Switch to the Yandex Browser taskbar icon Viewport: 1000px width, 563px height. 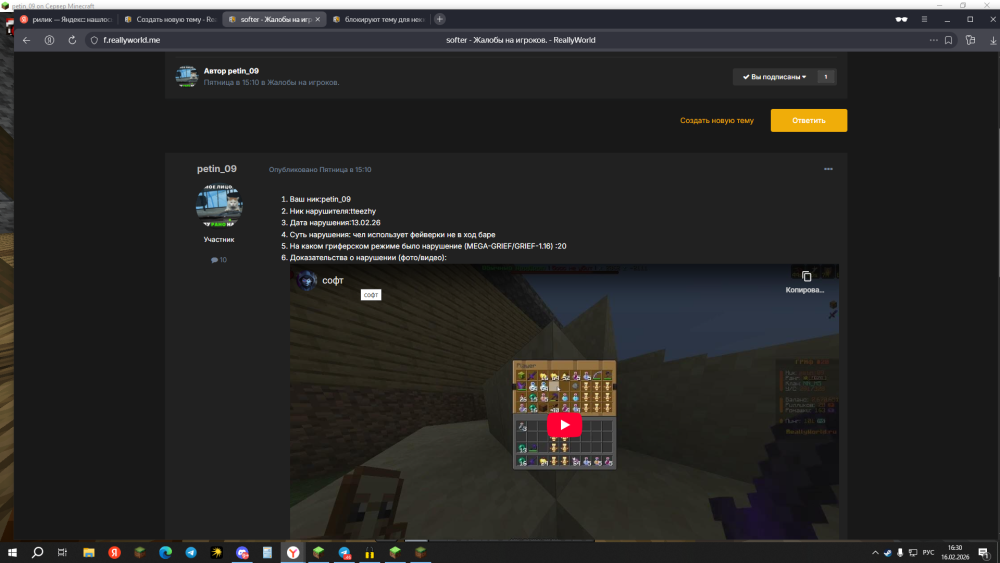click(x=293, y=553)
